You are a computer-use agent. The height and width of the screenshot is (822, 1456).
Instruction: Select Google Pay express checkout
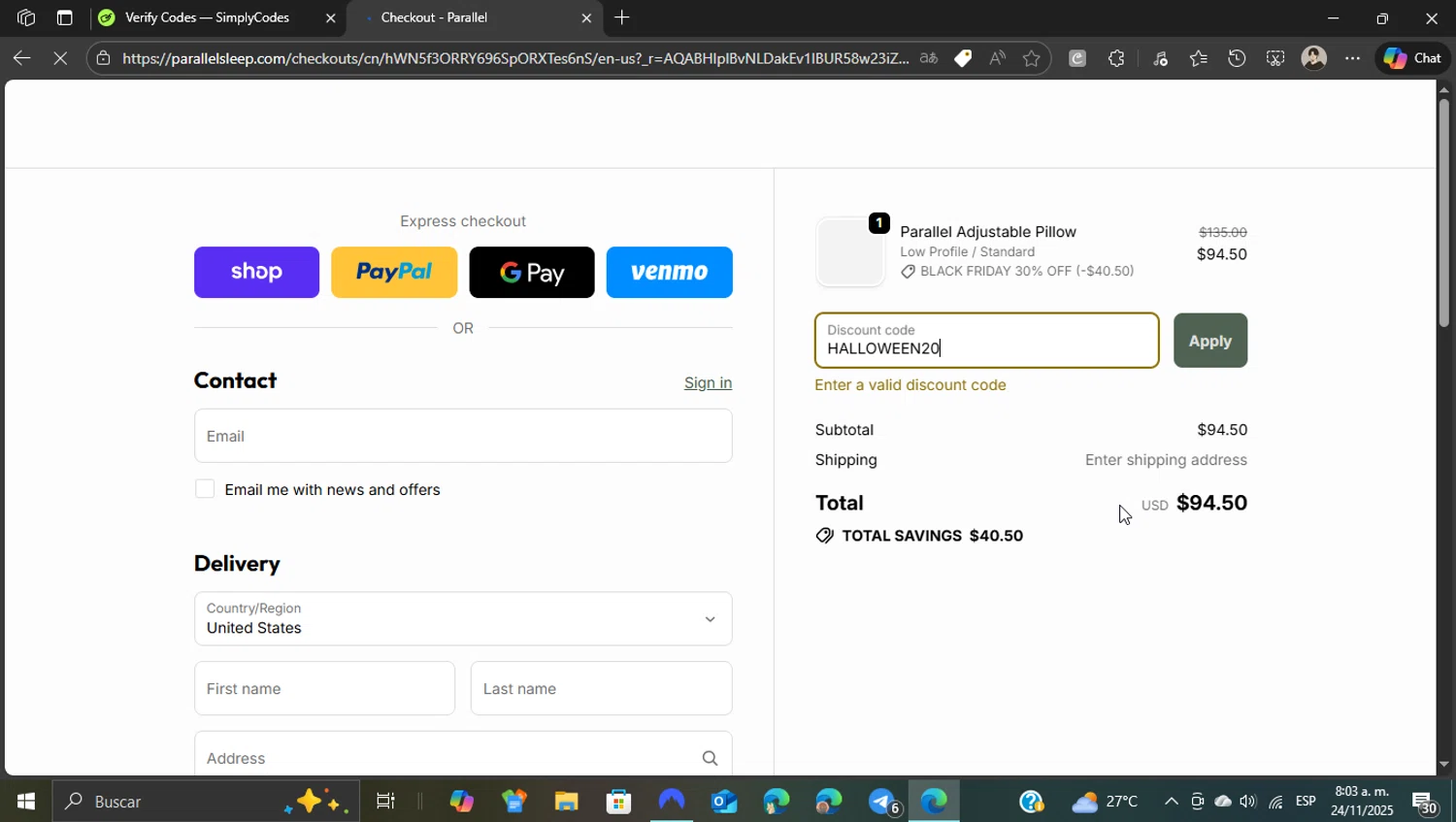tap(532, 272)
